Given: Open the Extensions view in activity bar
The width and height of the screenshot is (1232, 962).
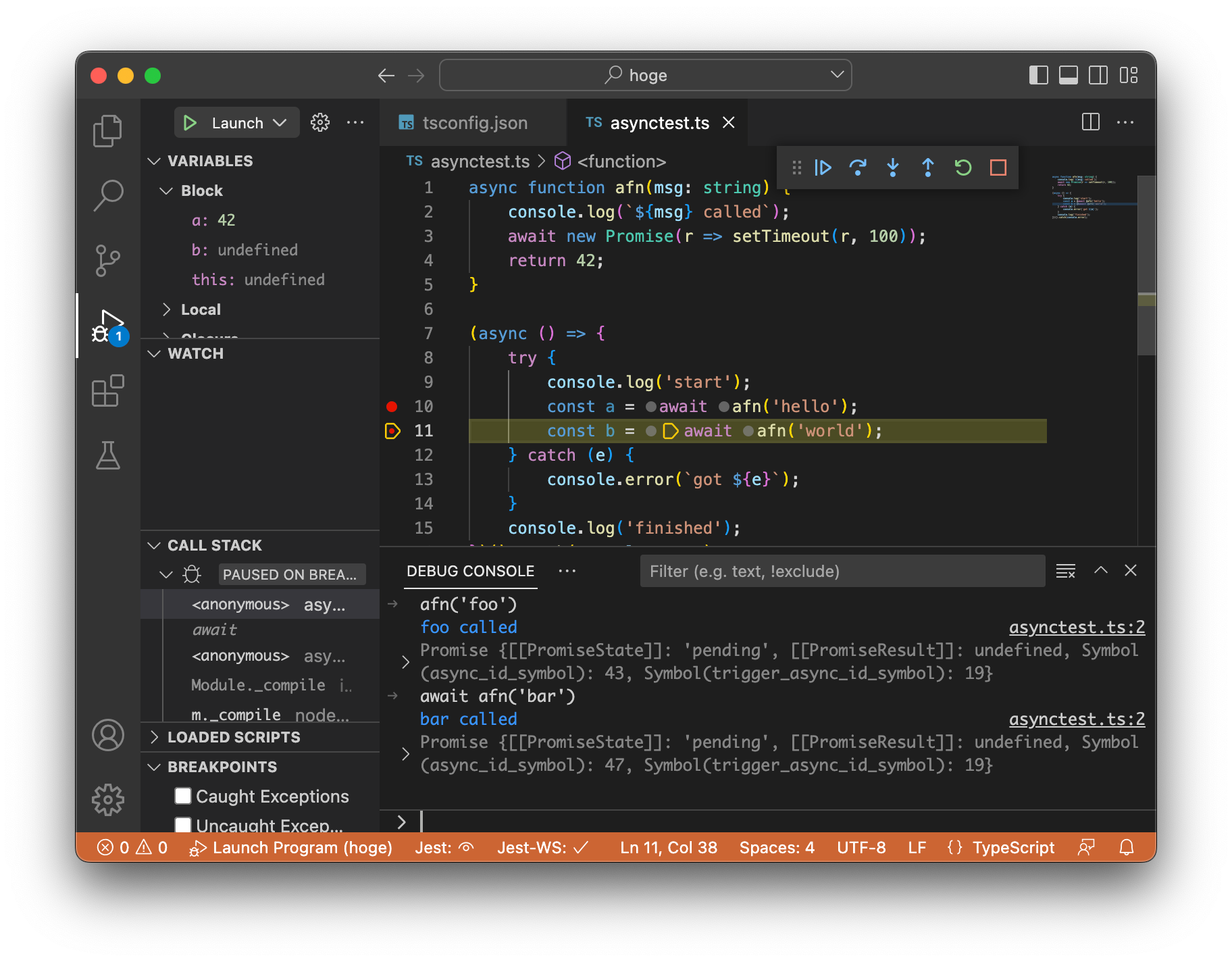Looking at the screenshot, I should point(108,391).
